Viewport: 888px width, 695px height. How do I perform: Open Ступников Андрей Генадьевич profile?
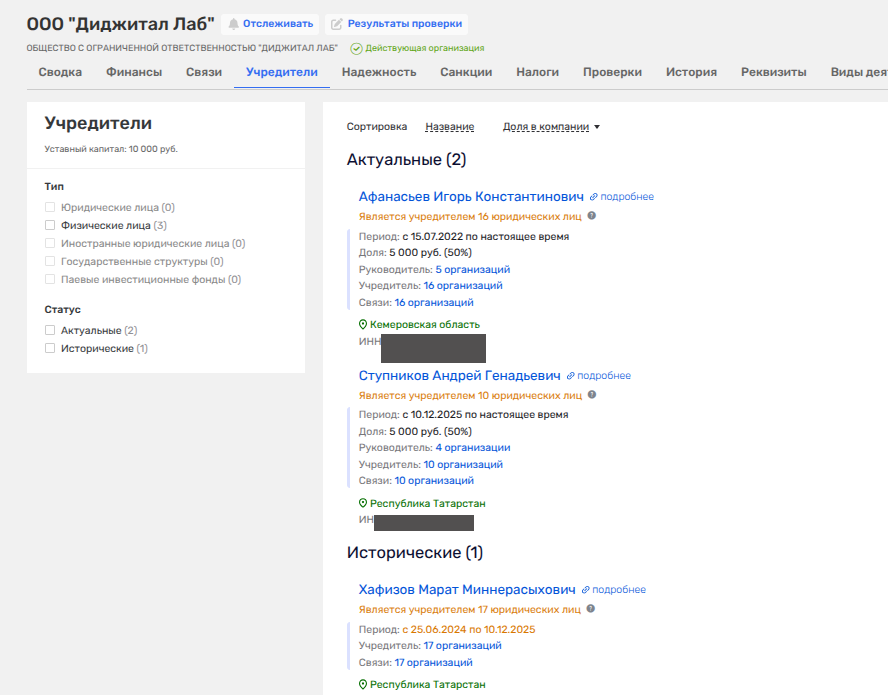coord(459,376)
